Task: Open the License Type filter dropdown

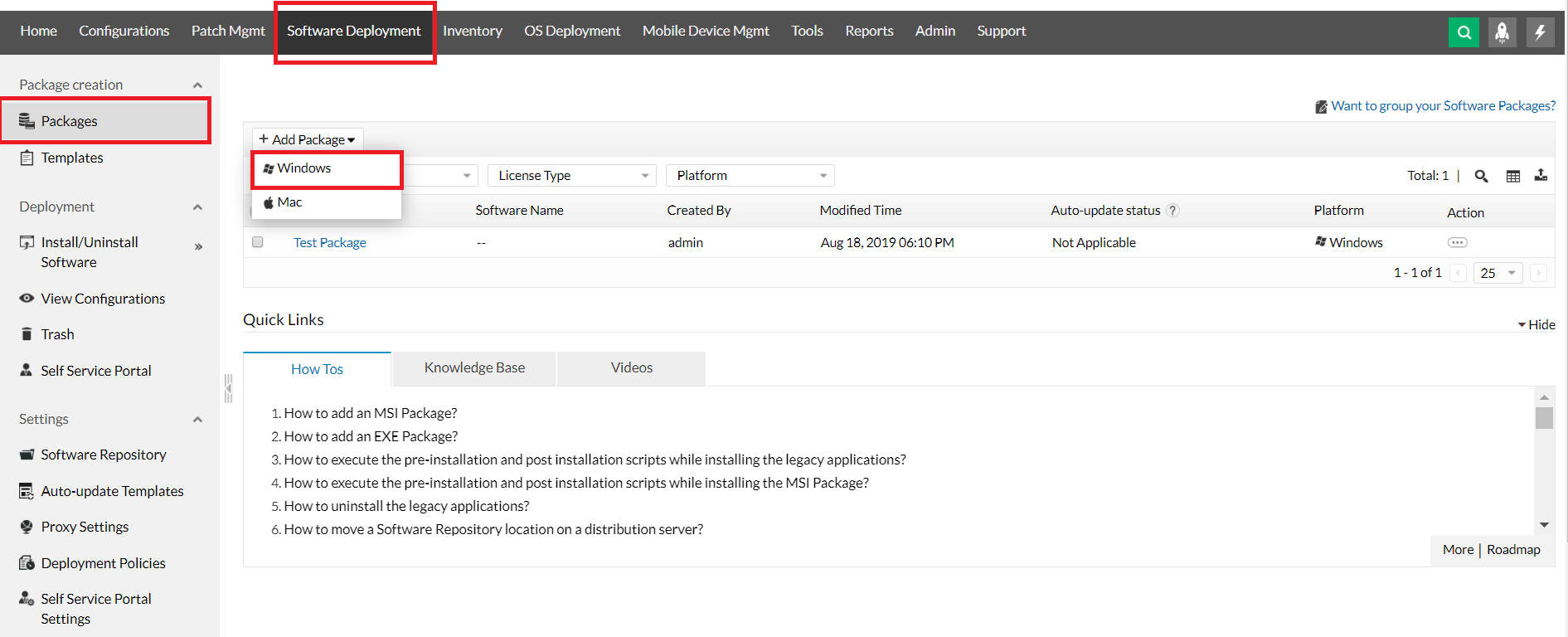Action: pos(571,176)
